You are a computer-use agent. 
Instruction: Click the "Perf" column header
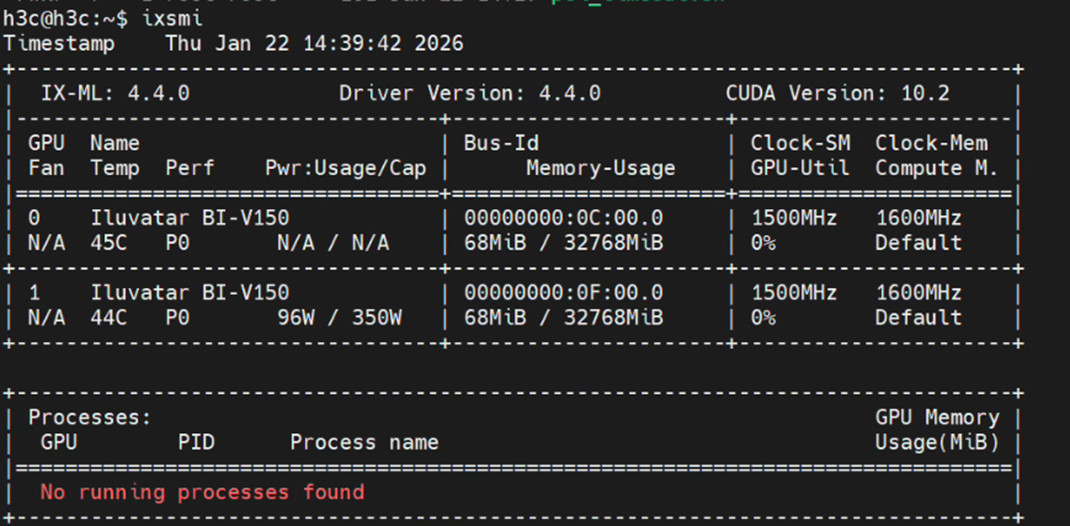point(190,168)
